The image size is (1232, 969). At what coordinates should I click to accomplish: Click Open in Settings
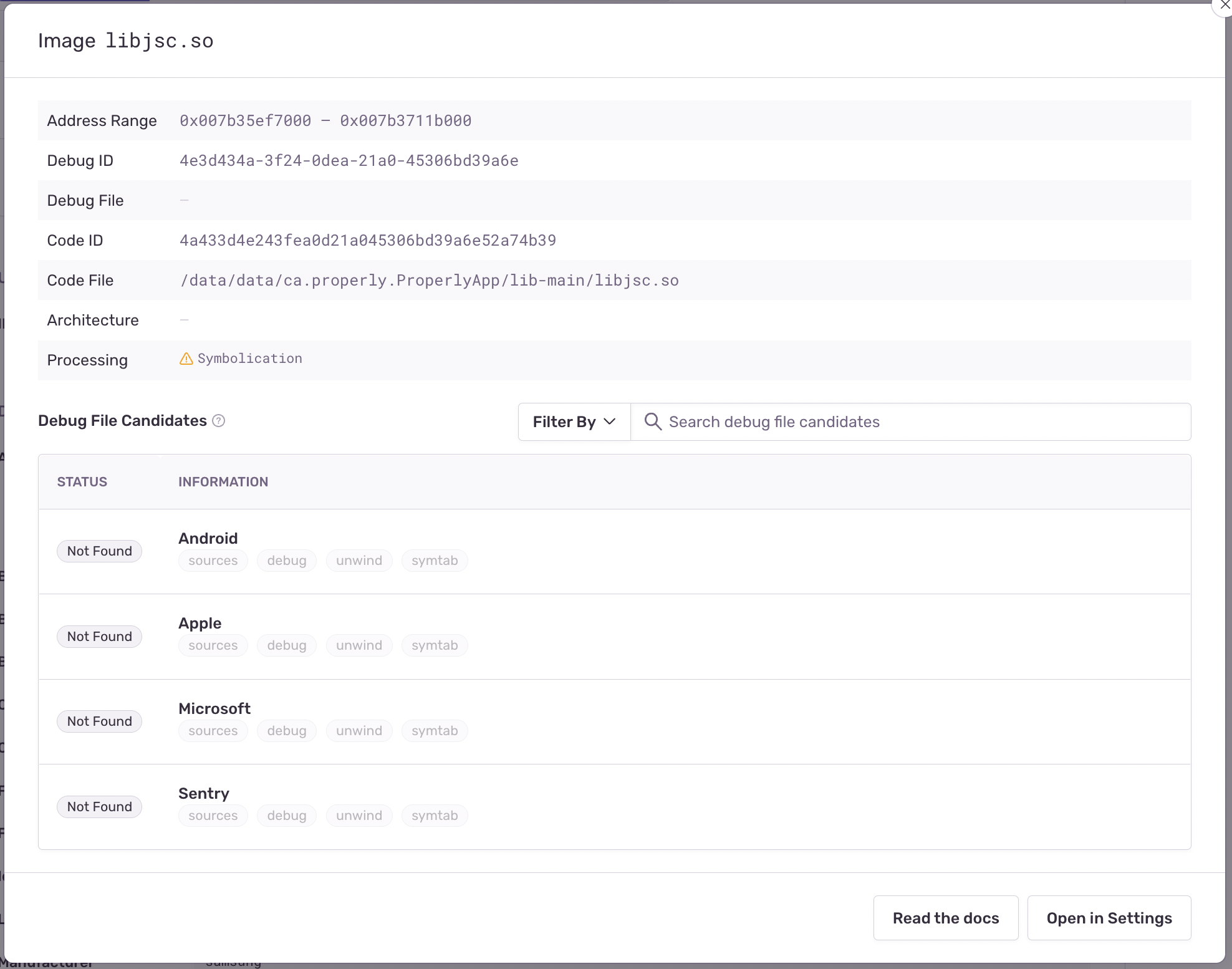1109,918
